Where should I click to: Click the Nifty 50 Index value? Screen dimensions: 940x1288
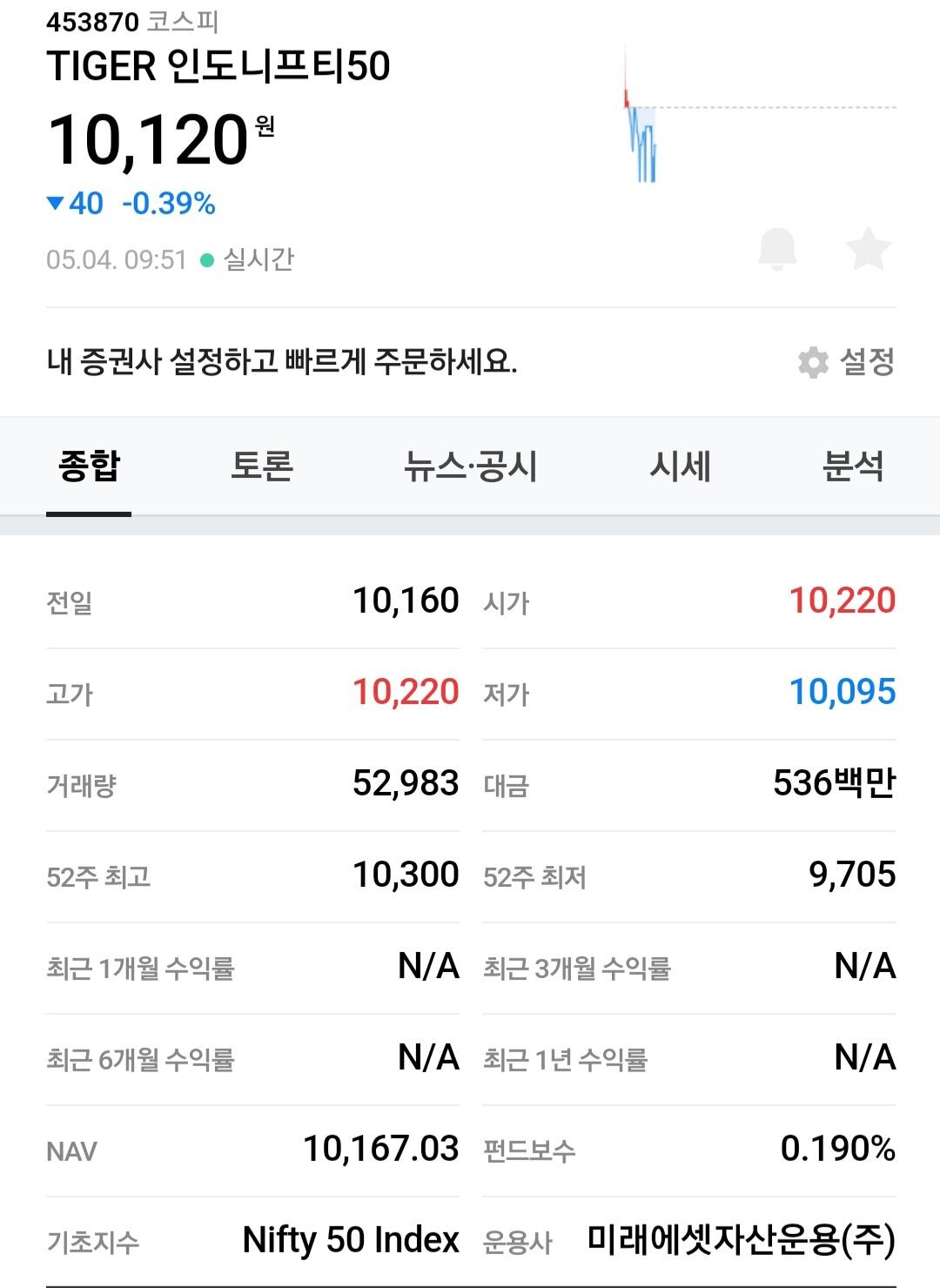click(351, 1239)
